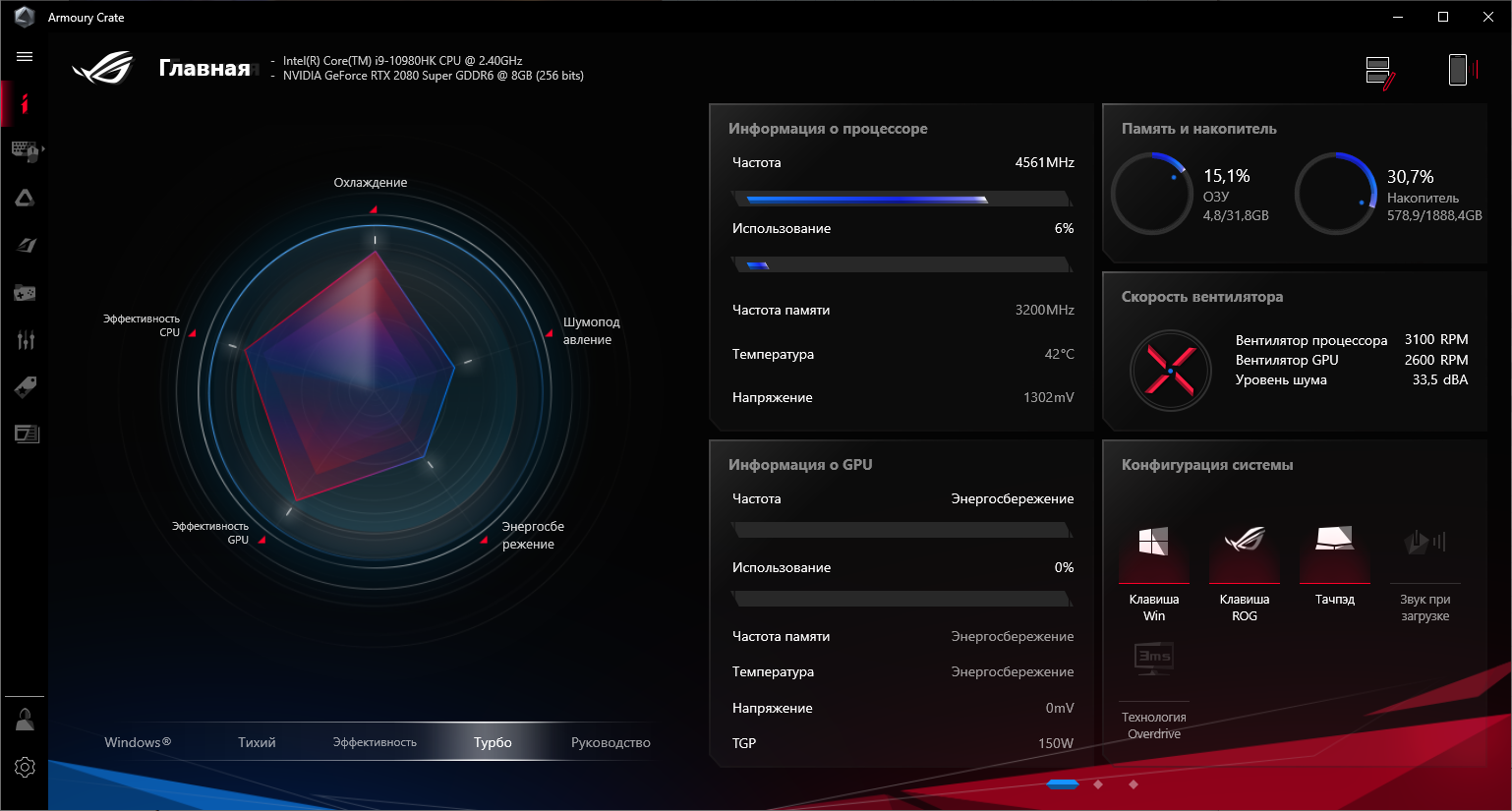Click the edit dashboard layout icon

(x=1380, y=72)
